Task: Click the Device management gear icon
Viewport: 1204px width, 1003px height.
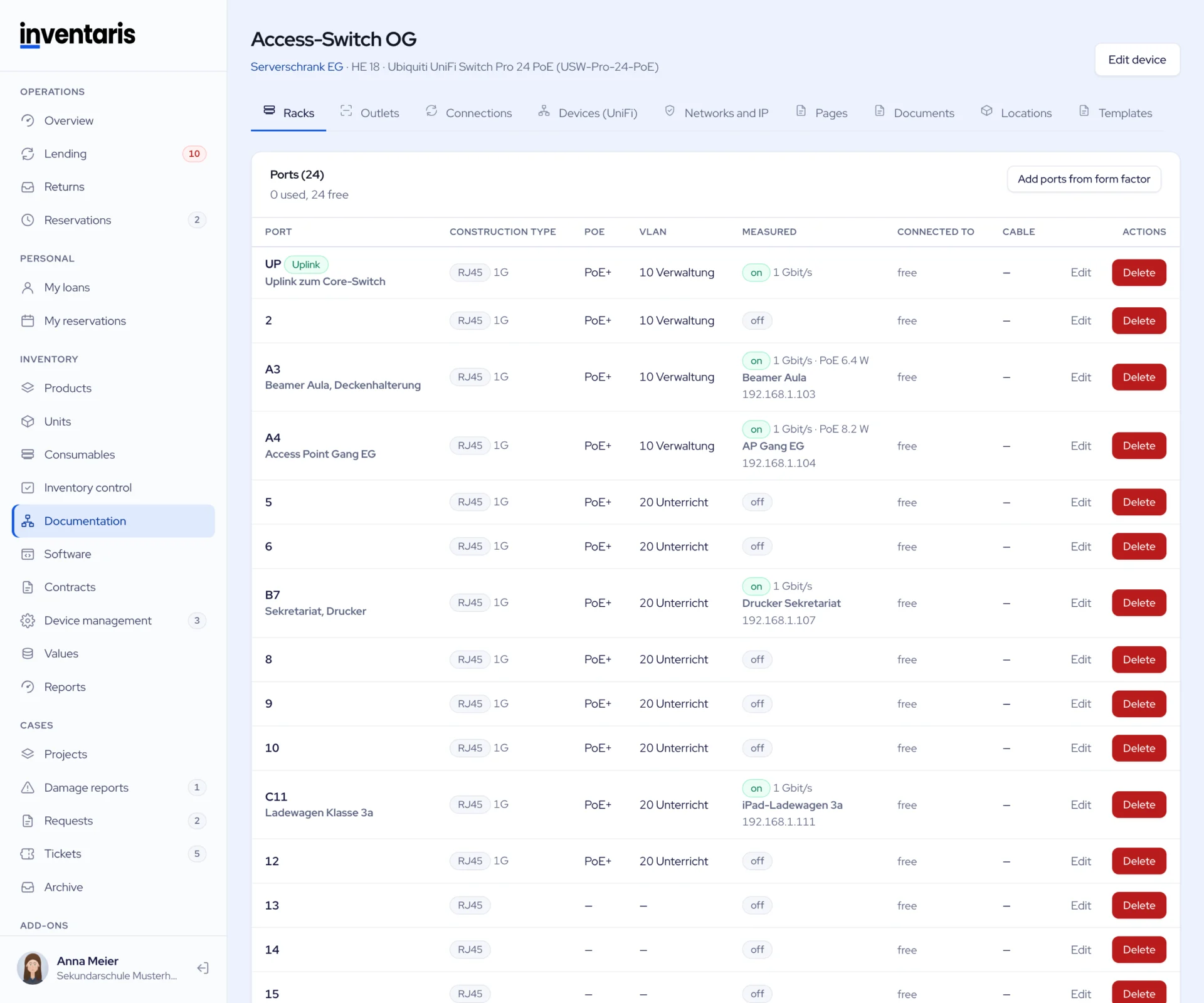Action: click(x=28, y=621)
